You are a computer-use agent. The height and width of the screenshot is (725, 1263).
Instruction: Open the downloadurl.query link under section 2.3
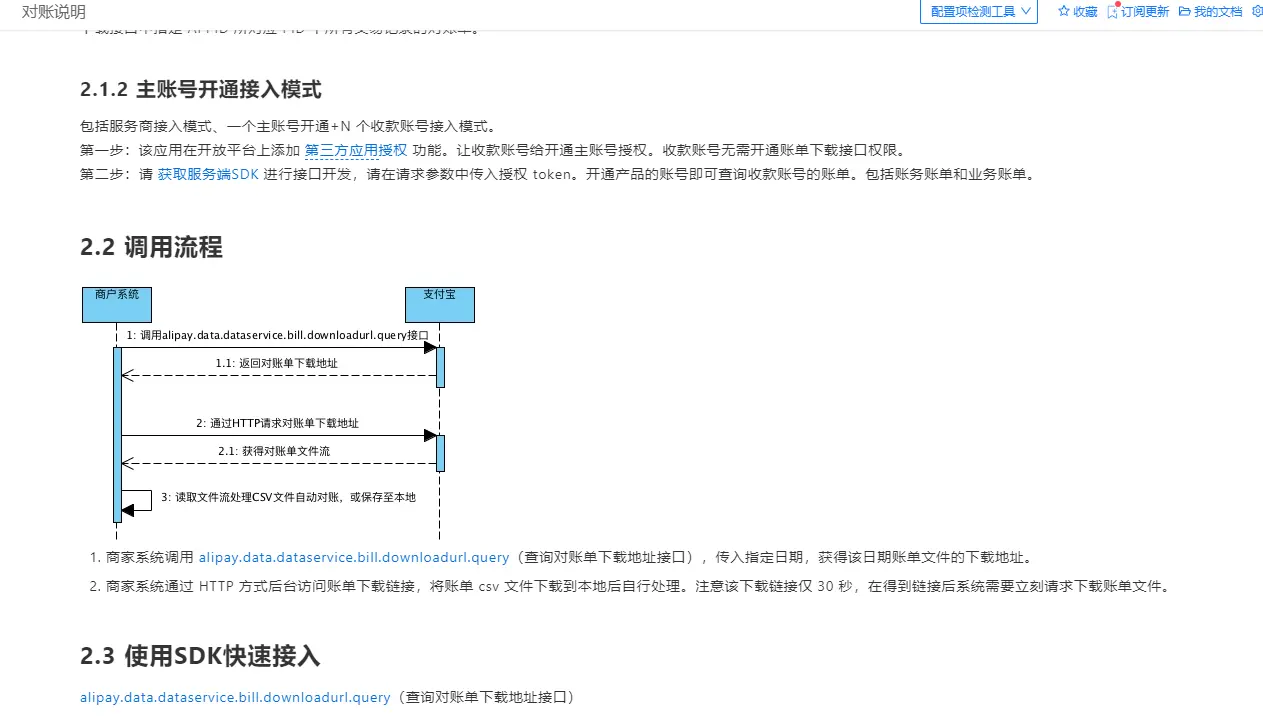[235, 698]
